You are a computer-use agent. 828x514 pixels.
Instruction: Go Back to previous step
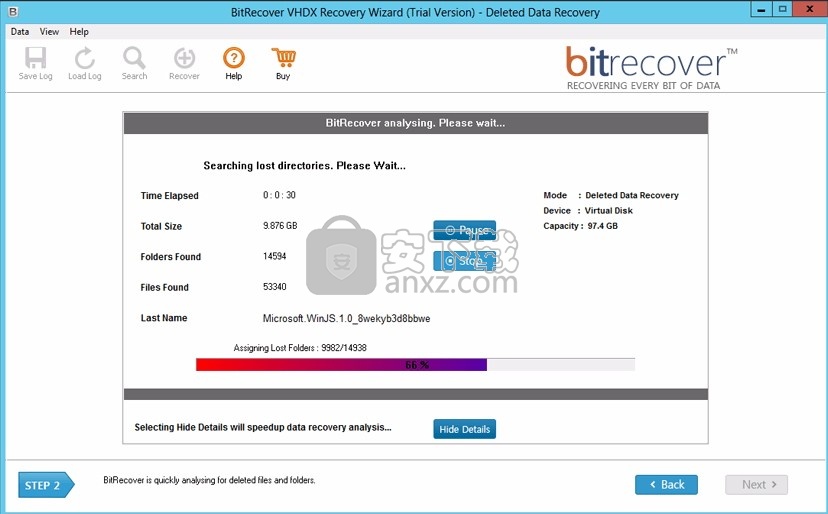666,484
